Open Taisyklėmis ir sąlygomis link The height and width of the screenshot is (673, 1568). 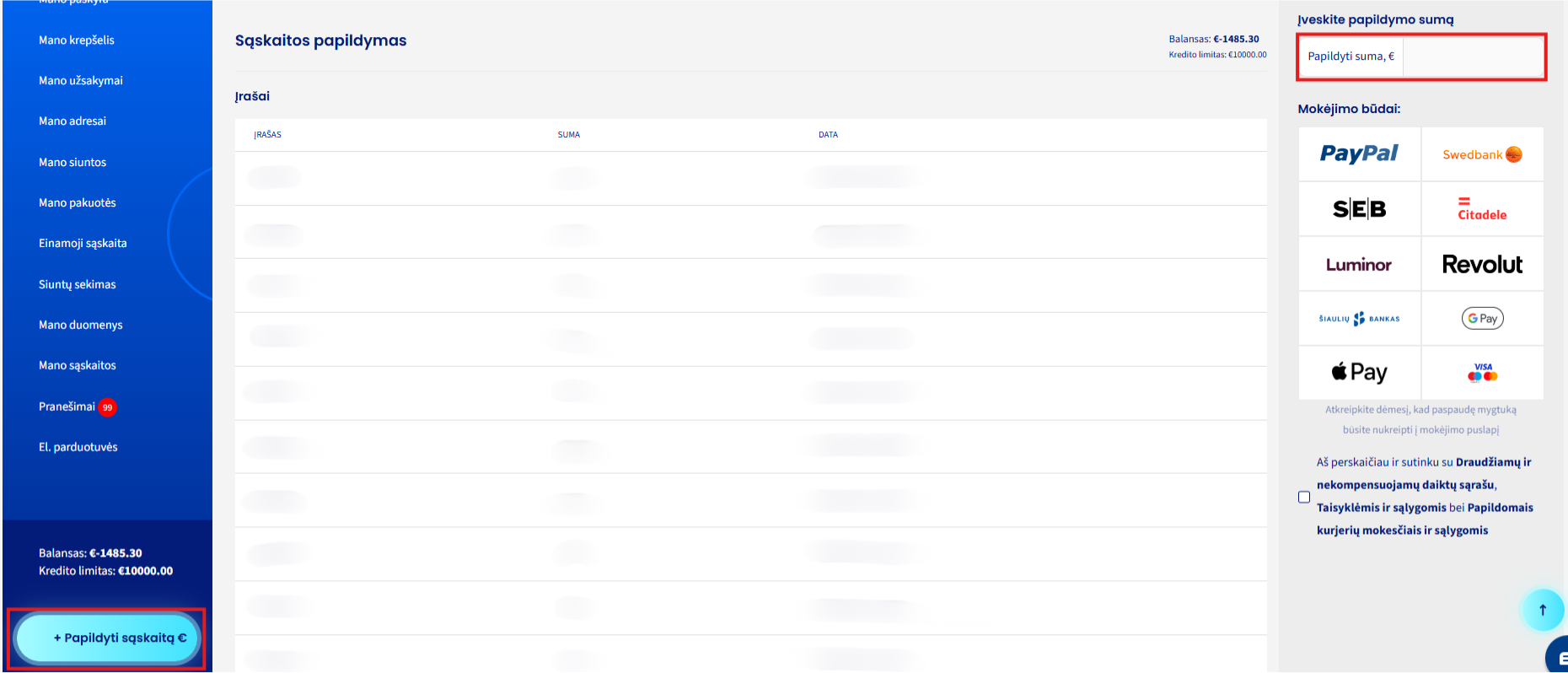(x=1382, y=508)
